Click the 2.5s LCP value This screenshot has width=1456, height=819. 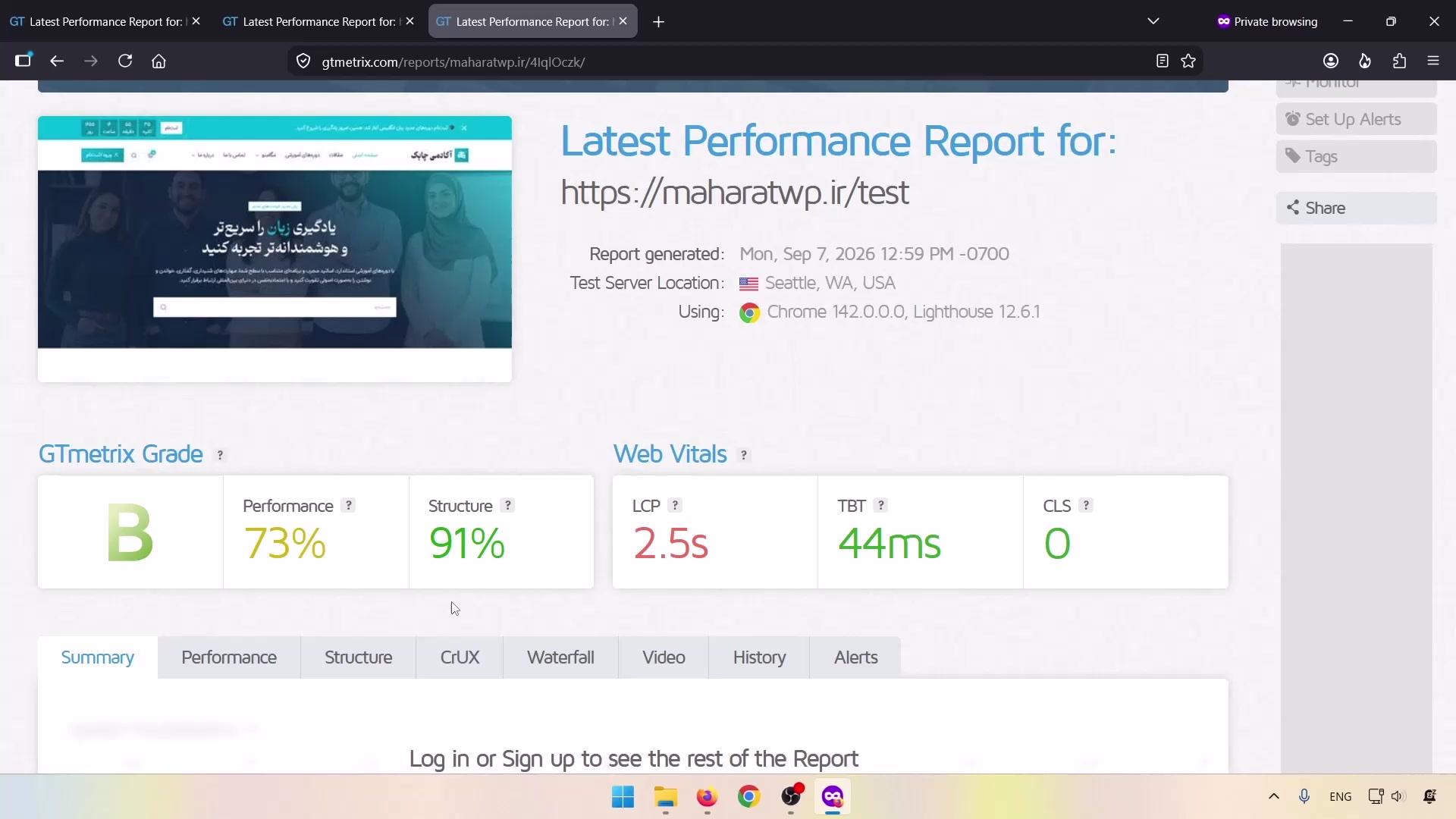pyautogui.click(x=670, y=544)
